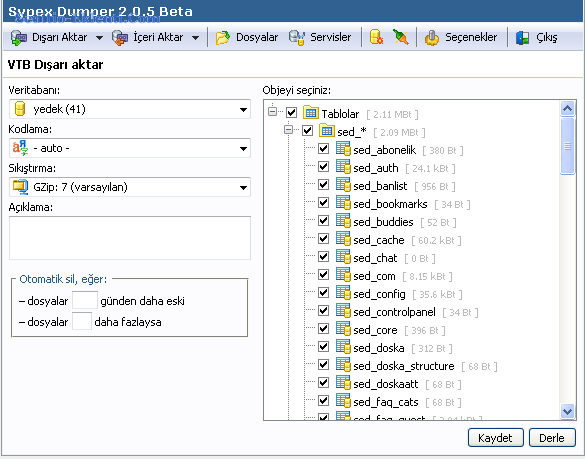Screen dimensions: 585x459
Task: Click the sed_controlpanel table icon
Action: pyautogui.click(x=343, y=310)
